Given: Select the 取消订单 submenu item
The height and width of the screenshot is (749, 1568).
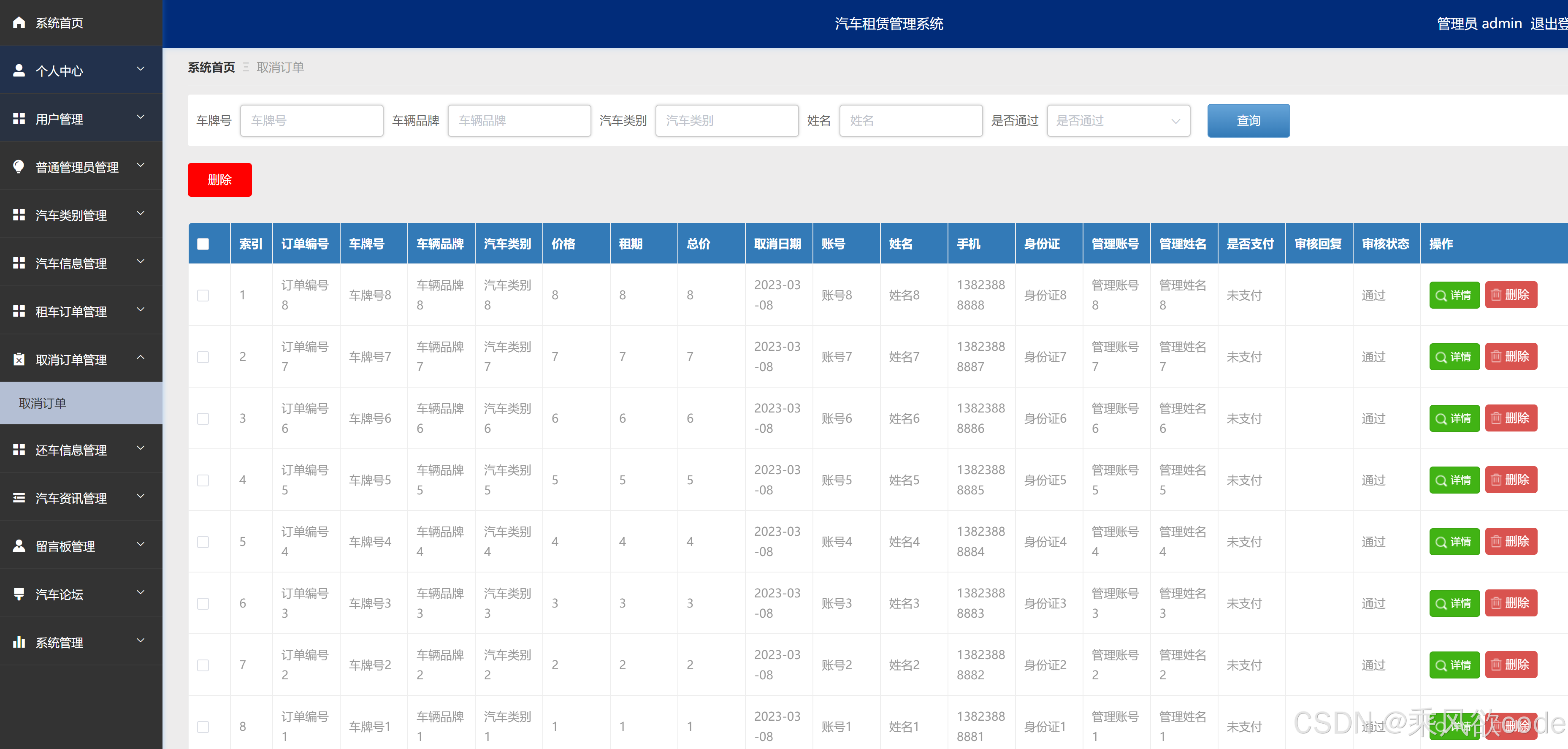Looking at the screenshot, I should (x=43, y=403).
